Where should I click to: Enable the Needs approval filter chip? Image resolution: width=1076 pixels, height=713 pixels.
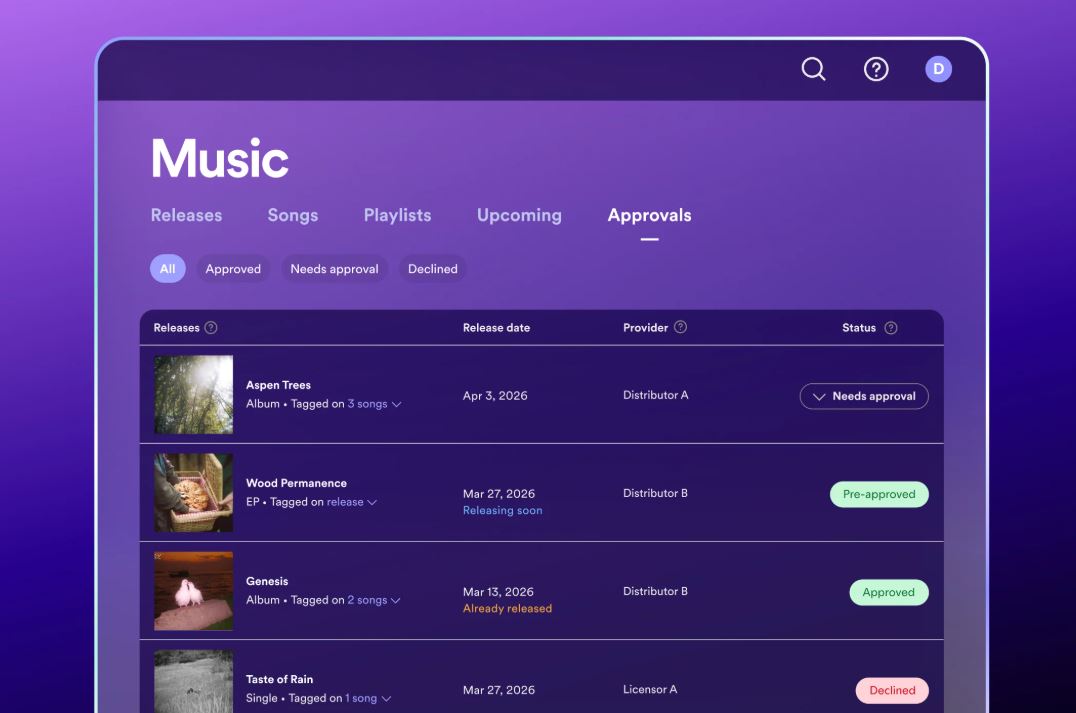coord(334,268)
